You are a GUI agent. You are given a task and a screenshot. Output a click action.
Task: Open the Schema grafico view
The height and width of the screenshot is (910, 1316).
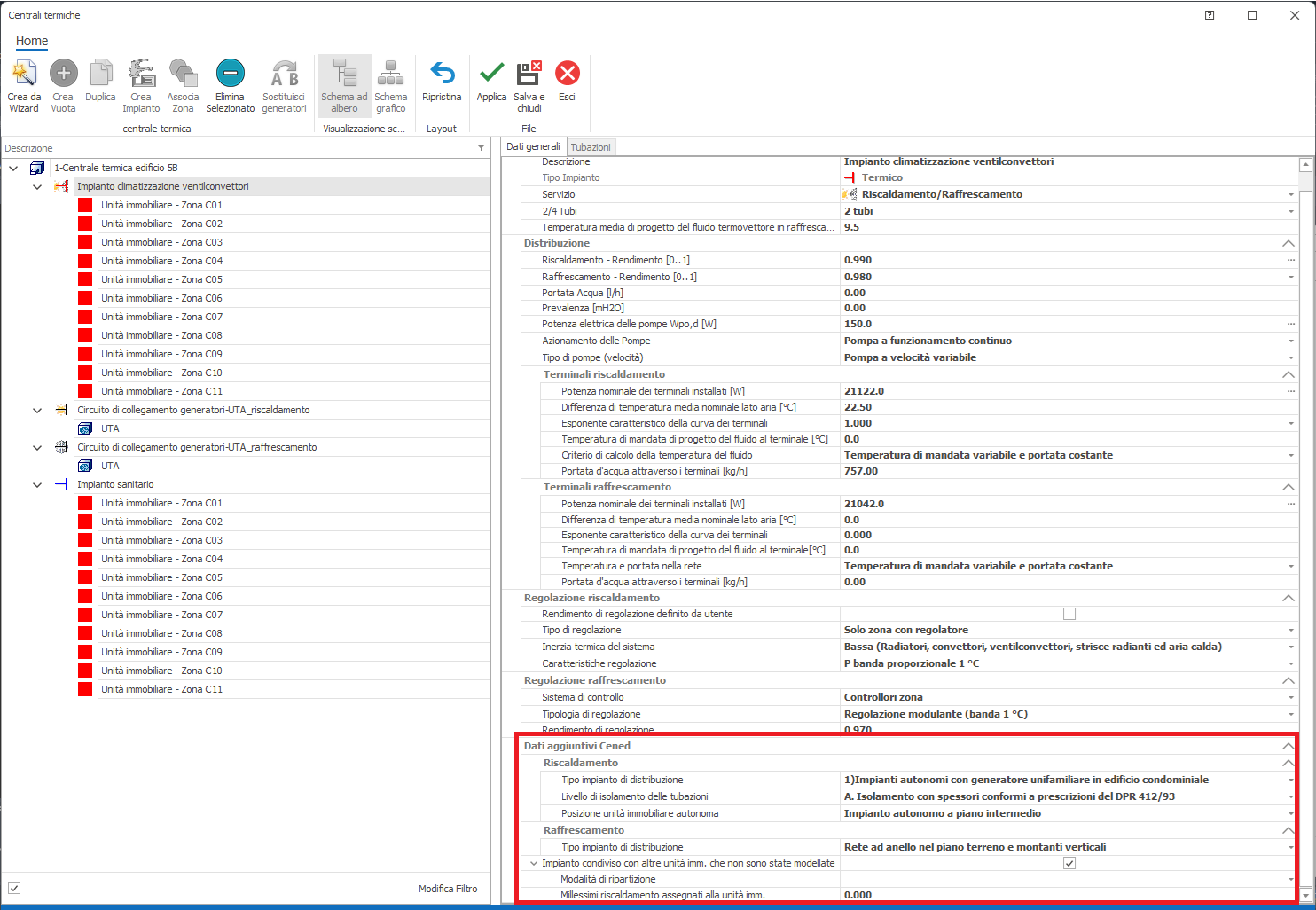(390, 74)
